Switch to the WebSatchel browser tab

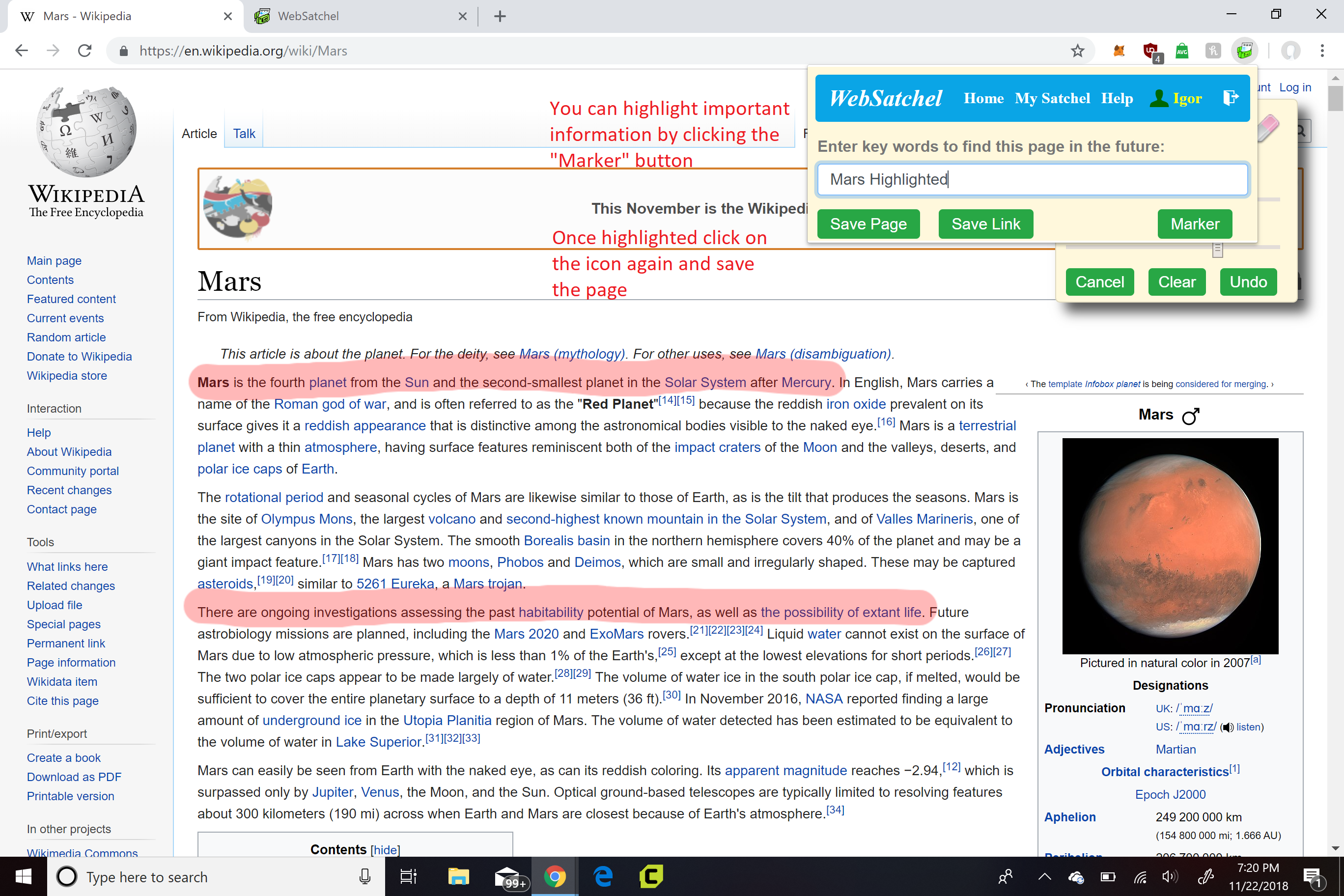(x=308, y=16)
